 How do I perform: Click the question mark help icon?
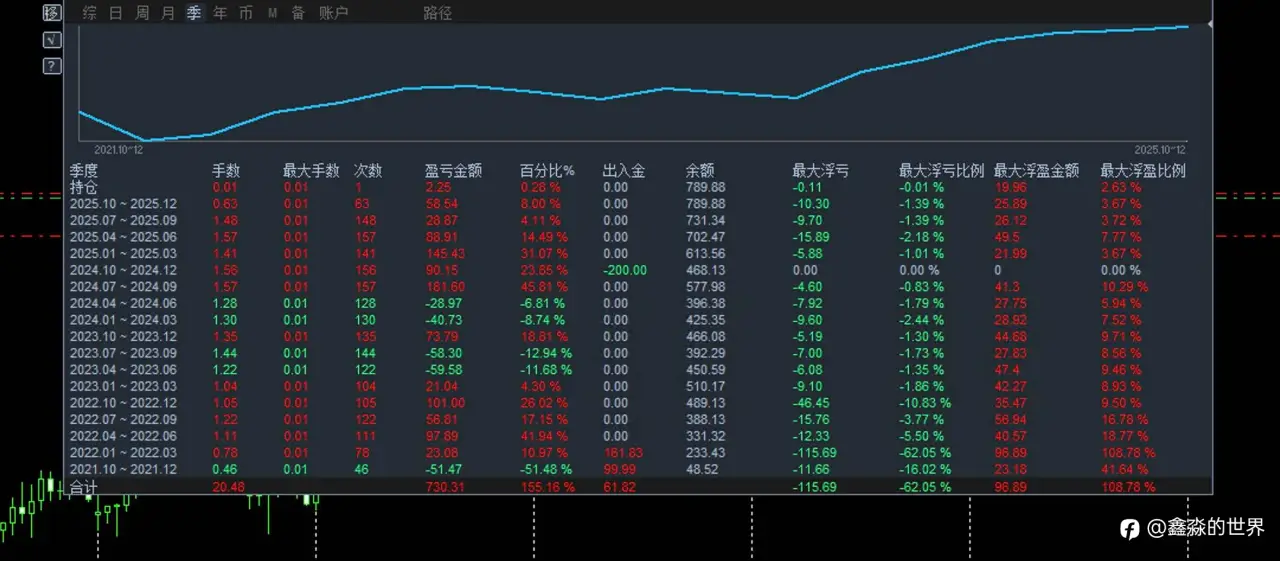[x=53, y=66]
